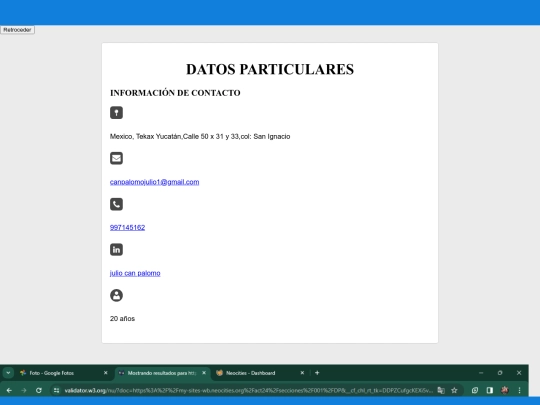Toggle the browser side panel icon
The width and height of the screenshot is (540, 405).
tap(490, 390)
